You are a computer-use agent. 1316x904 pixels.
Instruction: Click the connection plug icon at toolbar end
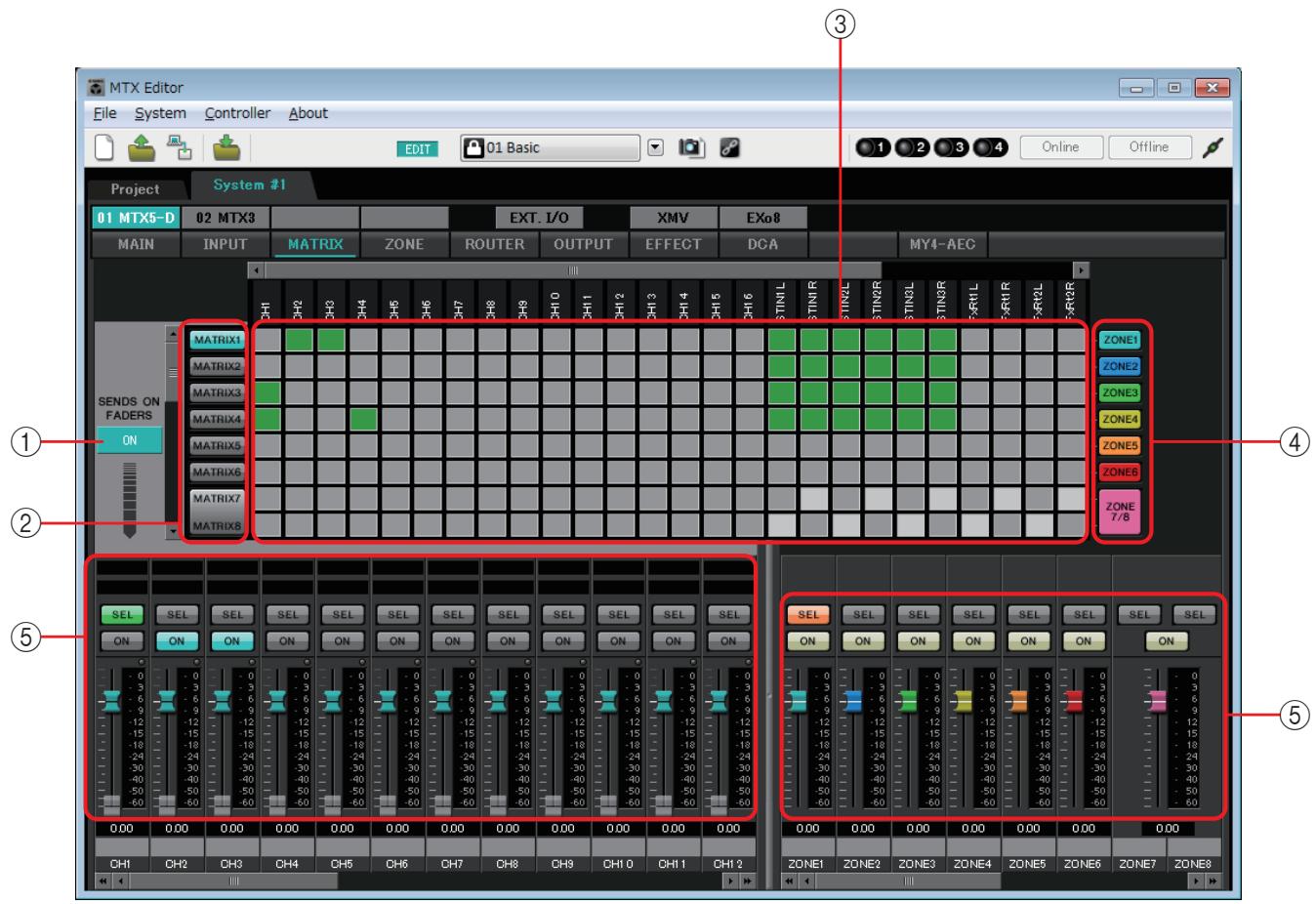click(1214, 148)
